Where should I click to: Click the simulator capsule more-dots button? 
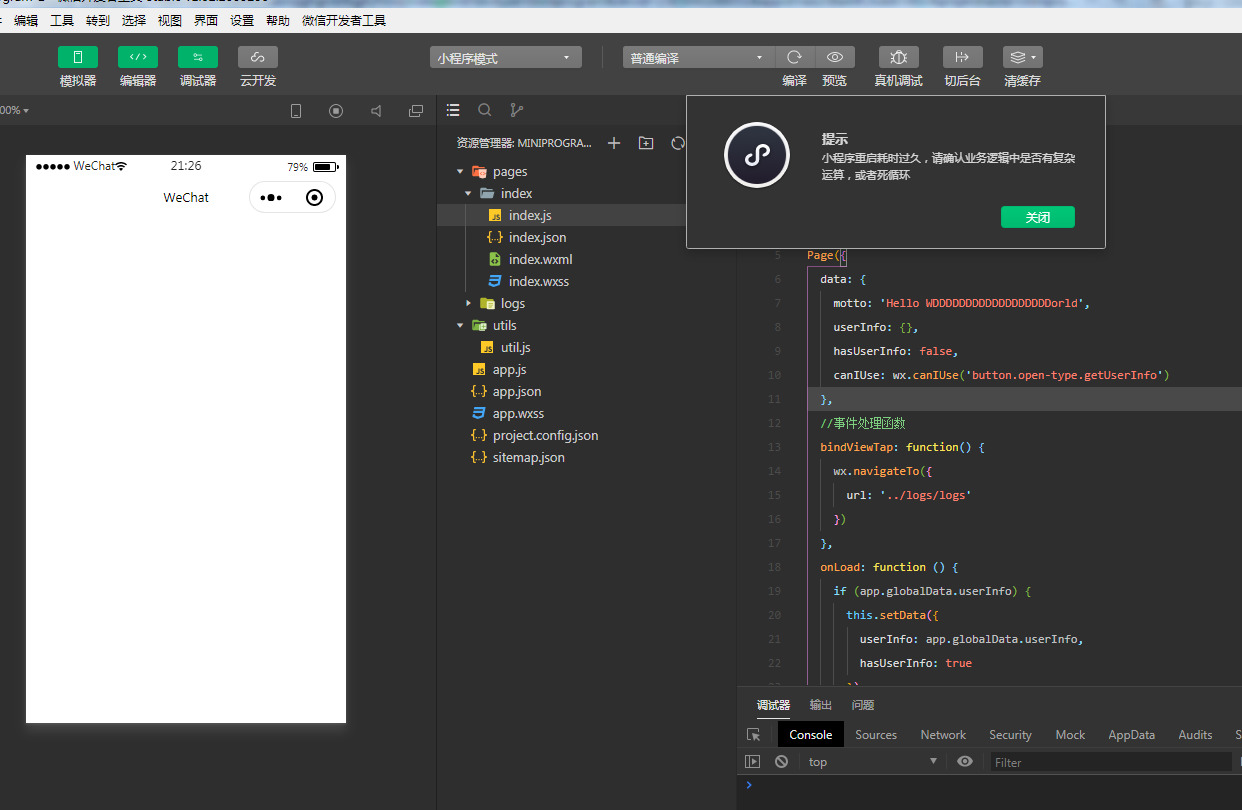pos(271,198)
